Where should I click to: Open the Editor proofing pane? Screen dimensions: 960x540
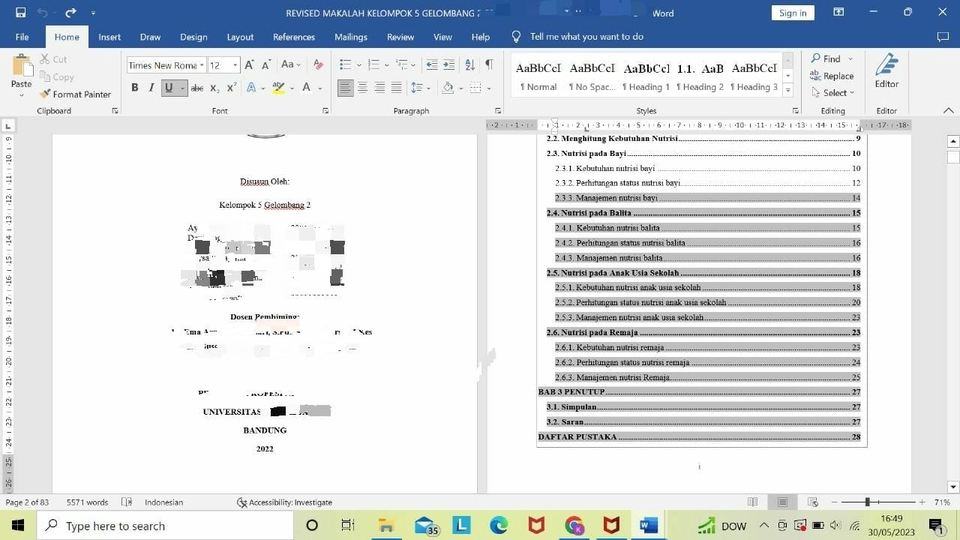coord(887,71)
